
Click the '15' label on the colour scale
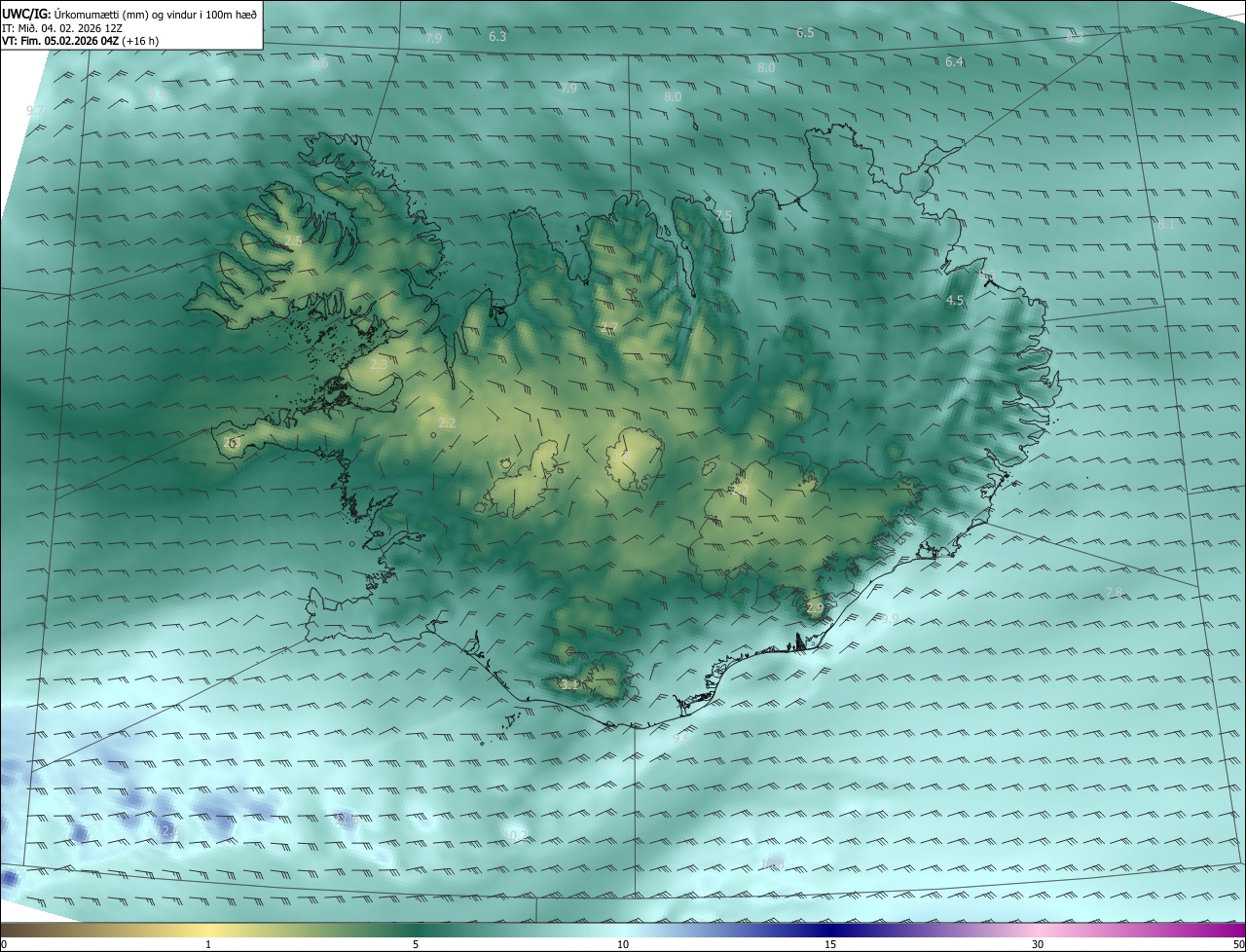[830, 944]
